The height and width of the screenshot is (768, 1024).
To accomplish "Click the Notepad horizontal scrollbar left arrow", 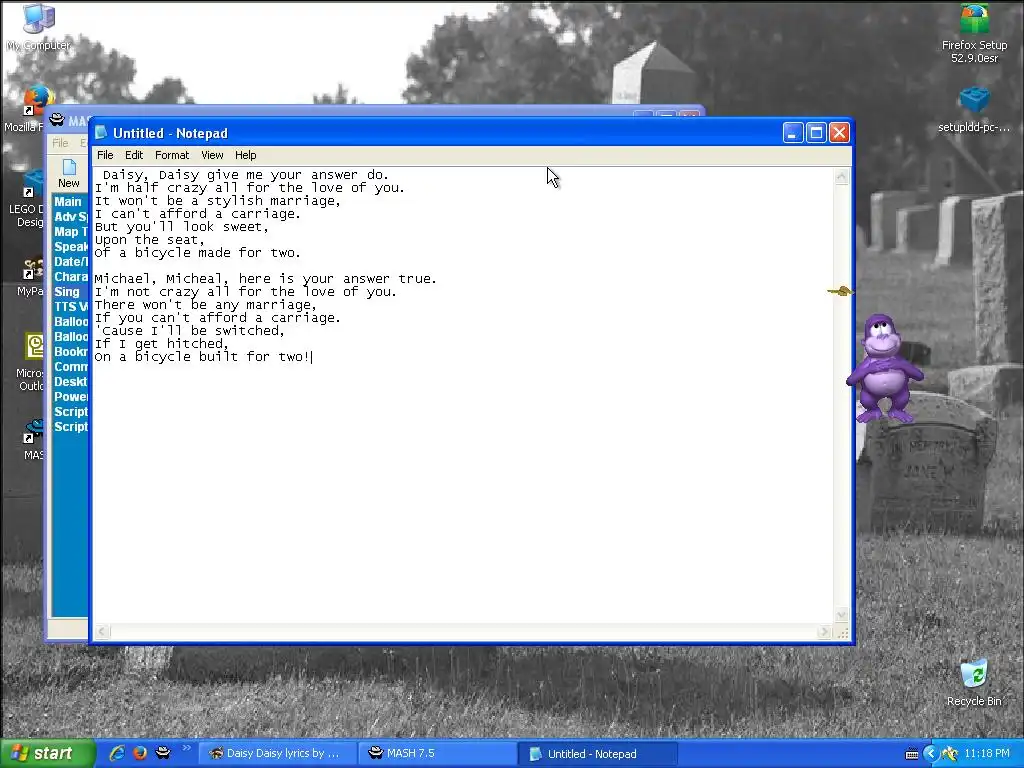I will click(x=102, y=632).
